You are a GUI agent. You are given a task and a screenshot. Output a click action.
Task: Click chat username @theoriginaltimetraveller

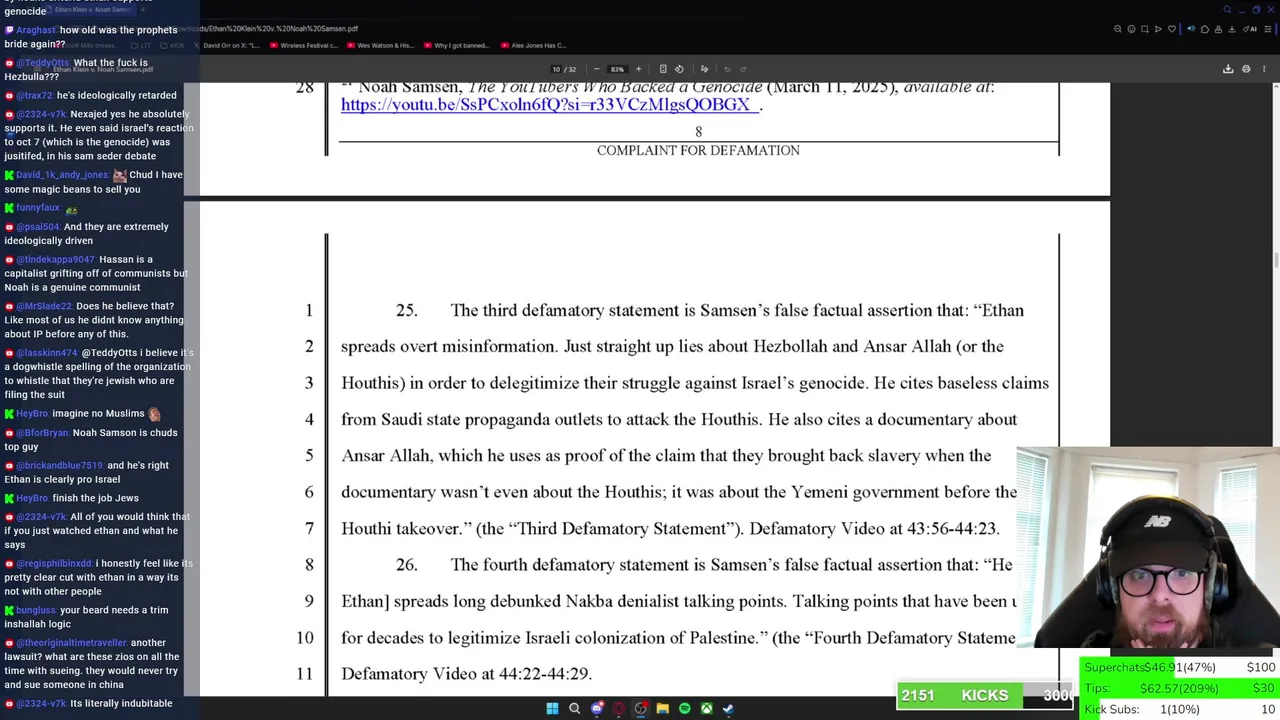click(72, 643)
